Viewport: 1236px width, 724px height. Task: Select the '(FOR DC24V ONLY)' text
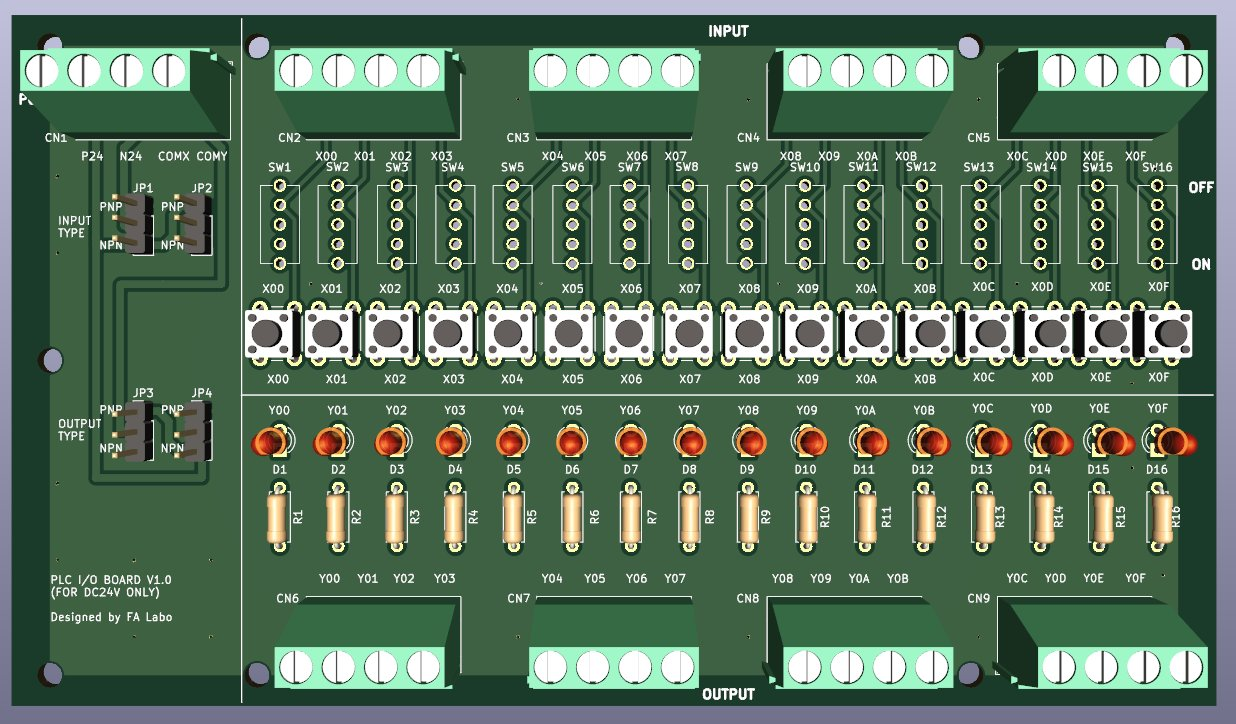click(x=104, y=593)
